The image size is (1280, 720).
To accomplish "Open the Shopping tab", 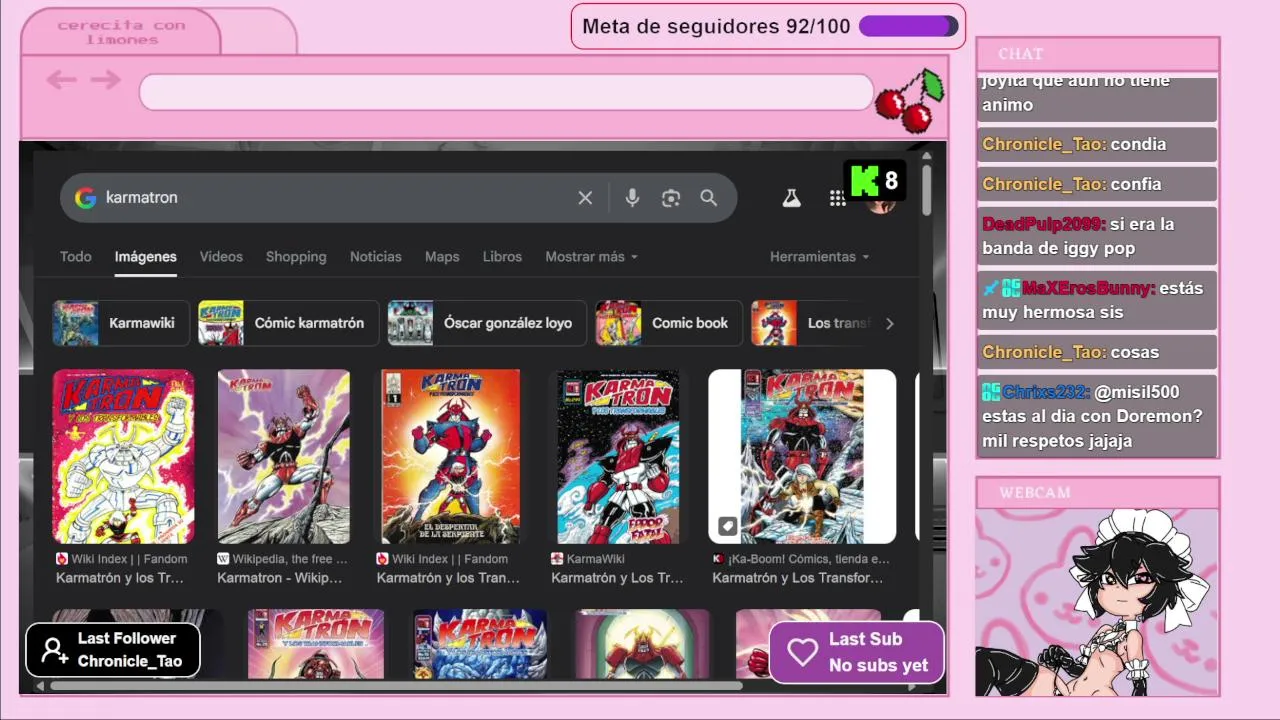I will (296, 257).
